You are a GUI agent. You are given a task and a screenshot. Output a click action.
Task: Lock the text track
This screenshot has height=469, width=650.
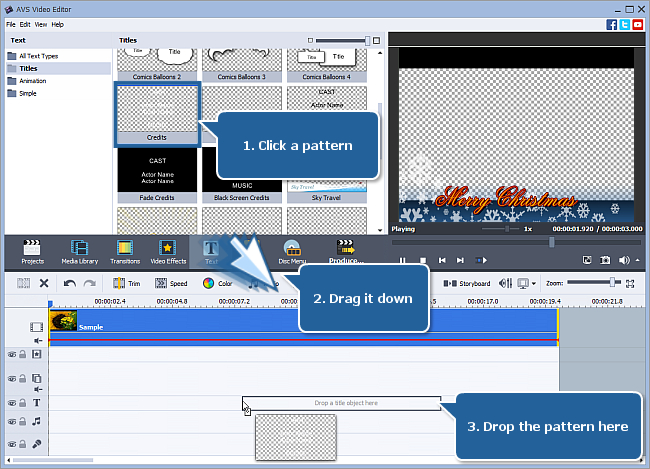pyautogui.click(x=23, y=403)
